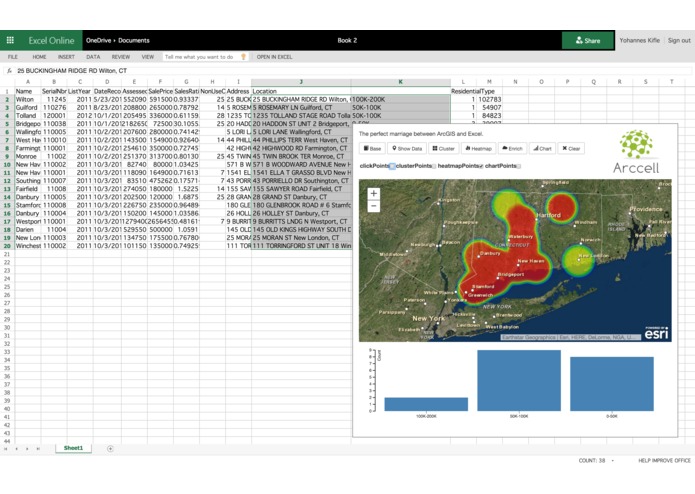Toggle the clusterPoints checkbox
This screenshot has width=695, height=494.
pyautogui.click(x=434, y=166)
